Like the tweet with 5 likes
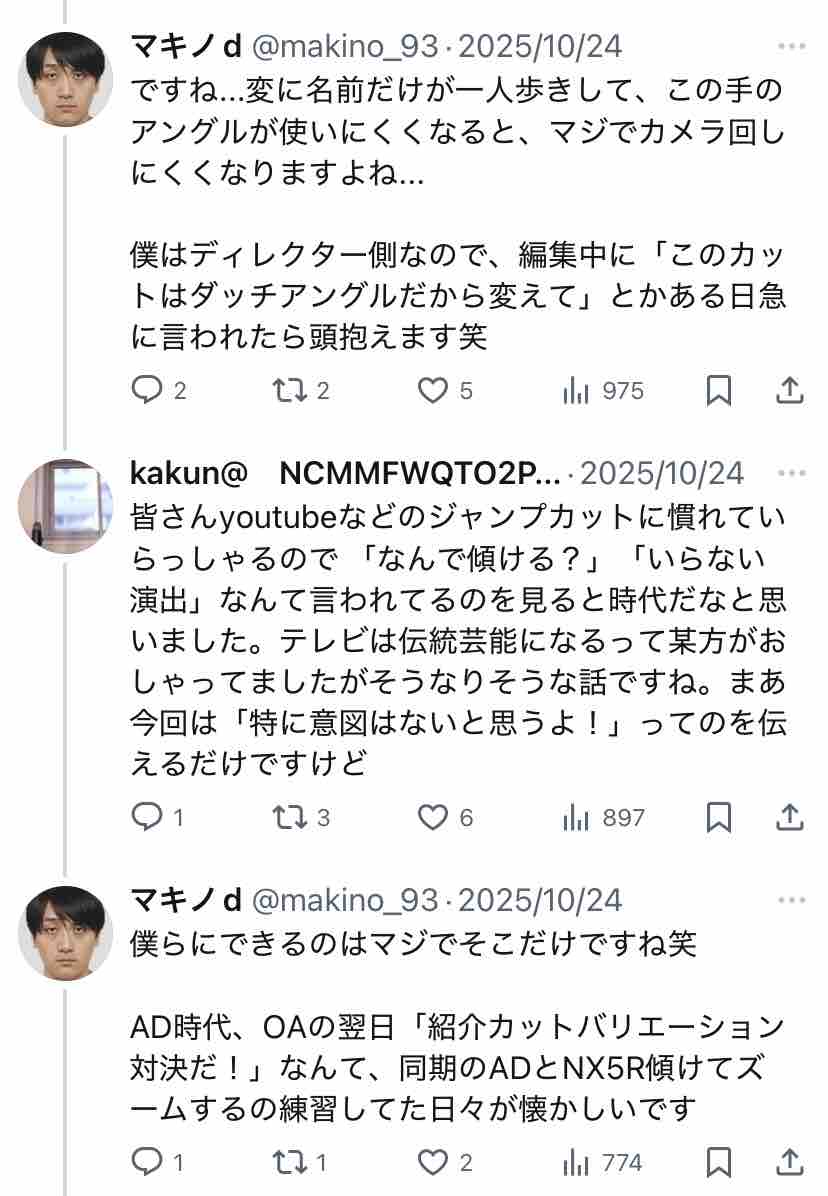This screenshot has height=1196, width=828. point(445,391)
